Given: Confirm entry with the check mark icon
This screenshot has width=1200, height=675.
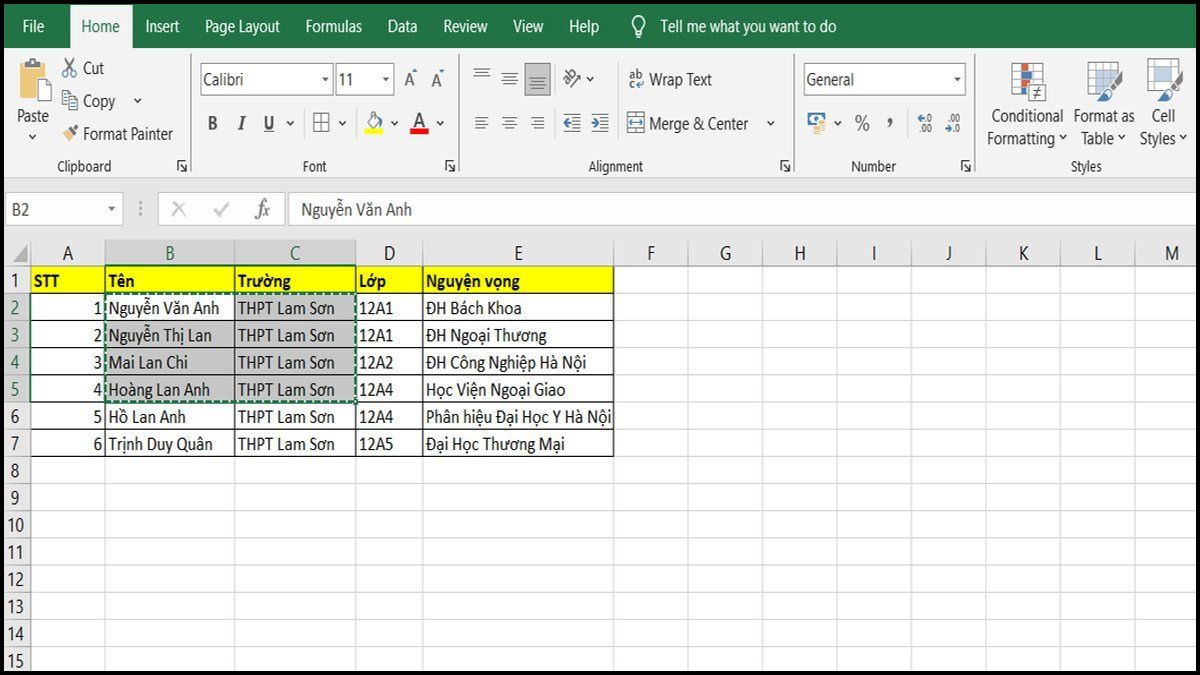Looking at the screenshot, I should click(221, 209).
